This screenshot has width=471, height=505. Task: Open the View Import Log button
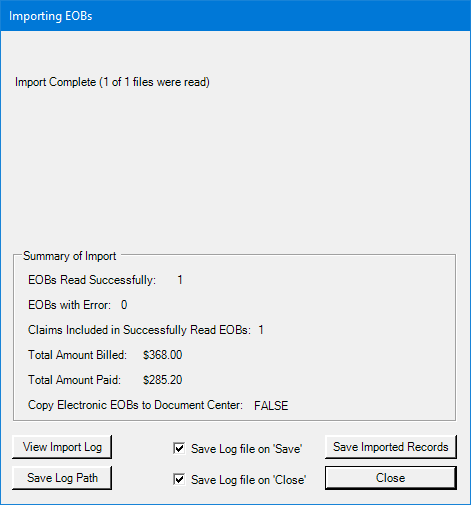pyautogui.click(x=62, y=447)
